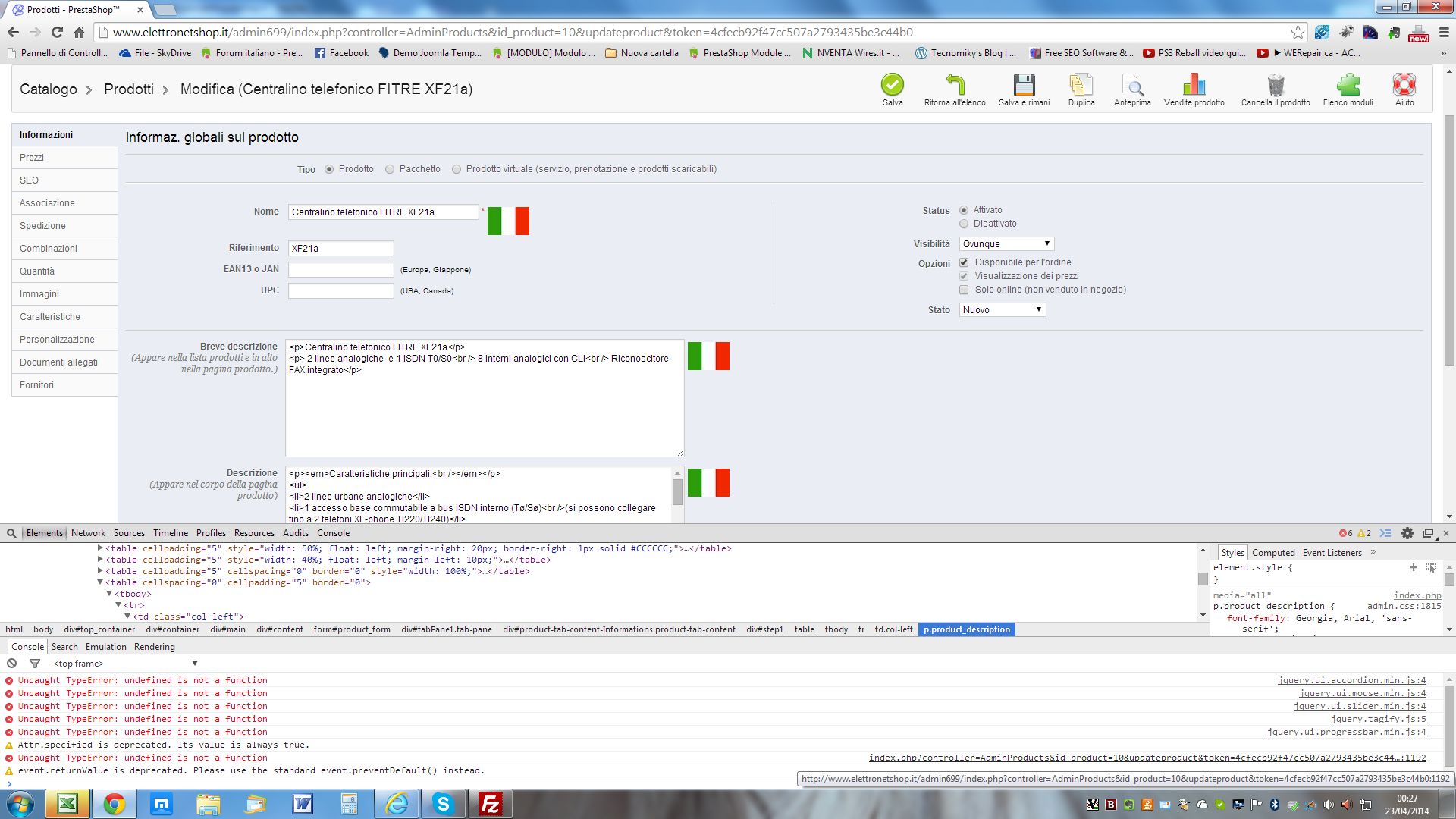The image size is (1456, 819).
Task: Open Vendite prodotto chart icon
Action: point(1194,84)
